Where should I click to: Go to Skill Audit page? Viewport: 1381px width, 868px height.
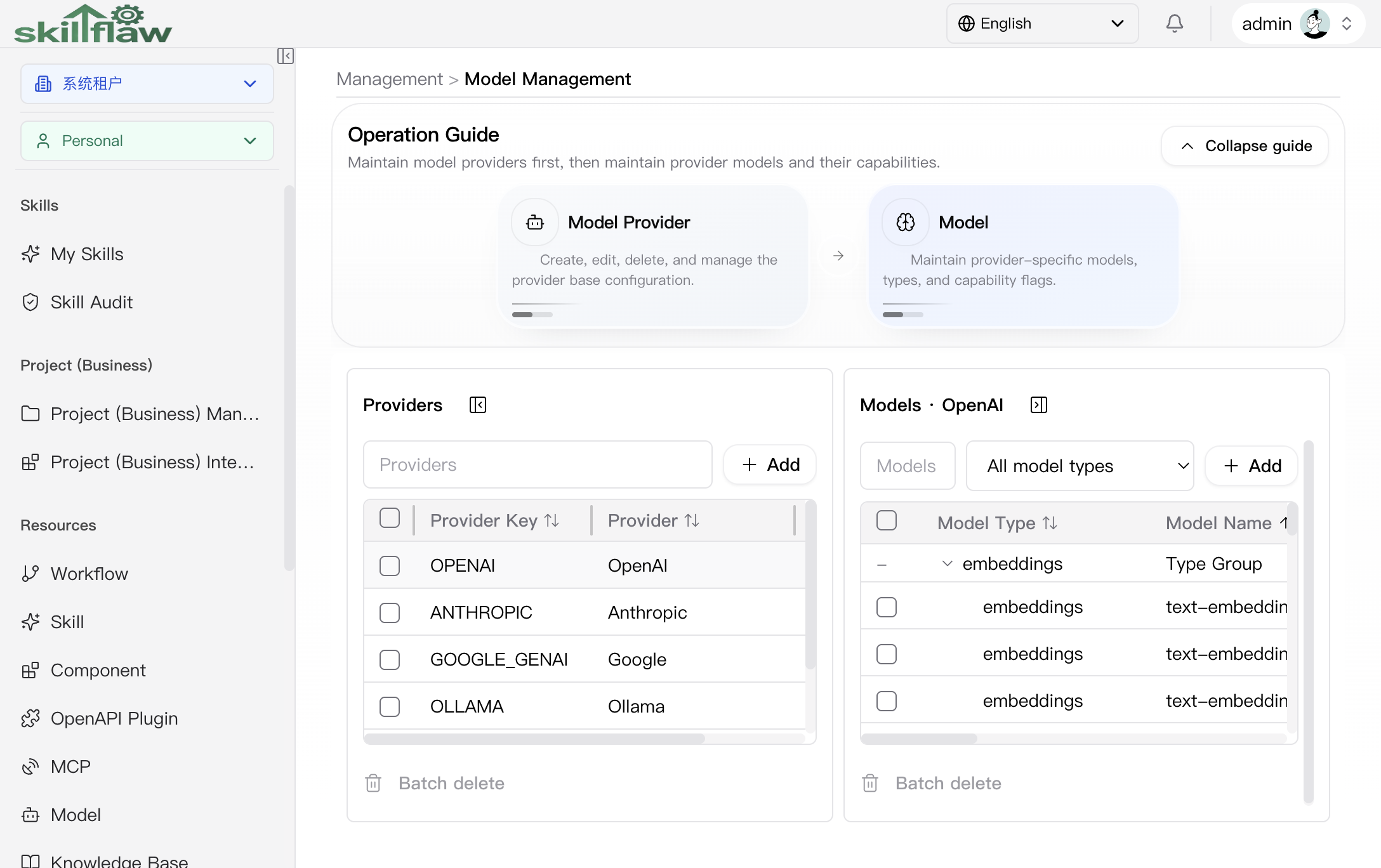(91, 302)
